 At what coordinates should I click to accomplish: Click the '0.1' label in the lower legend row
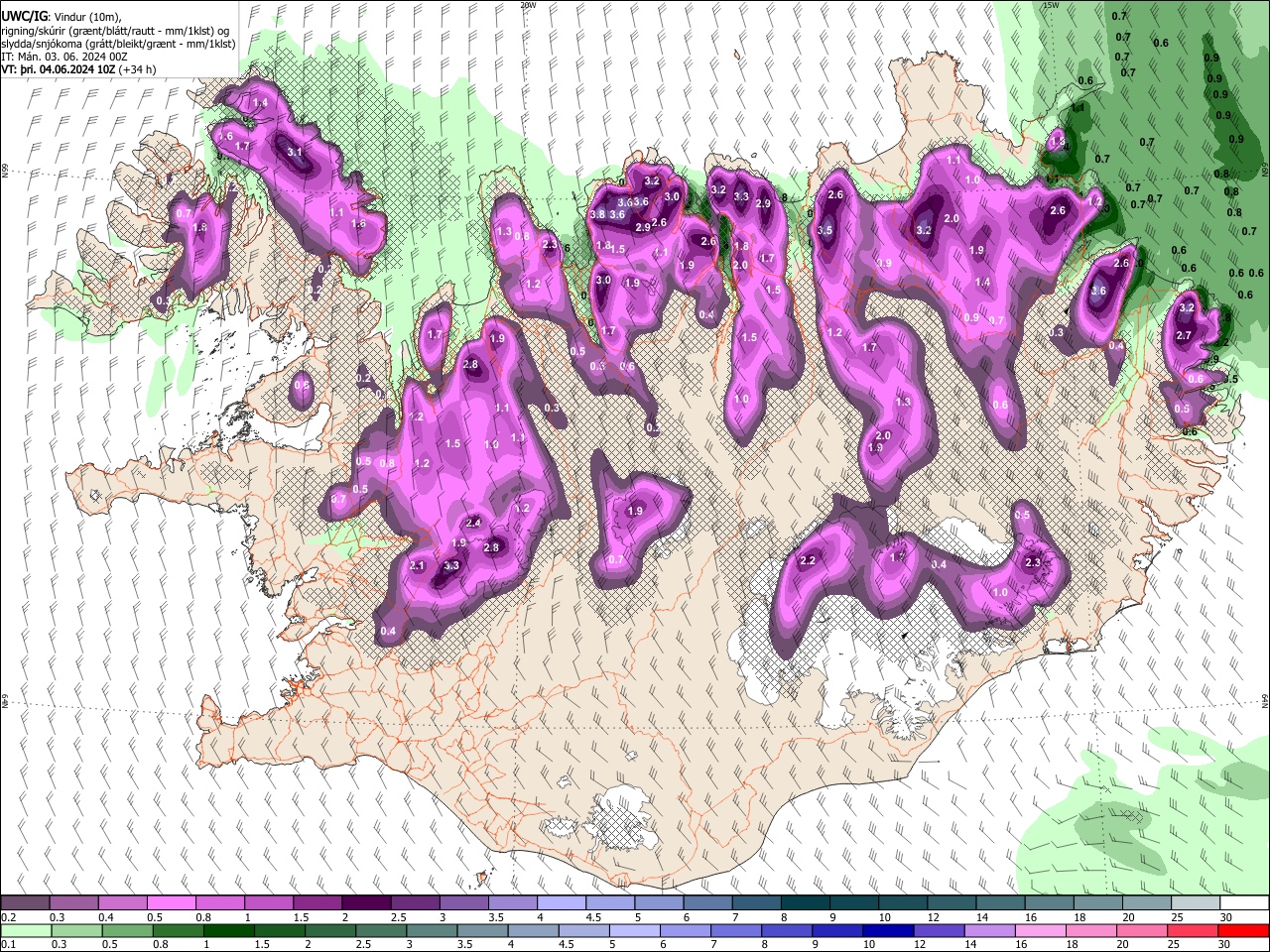click(x=8, y=944)
